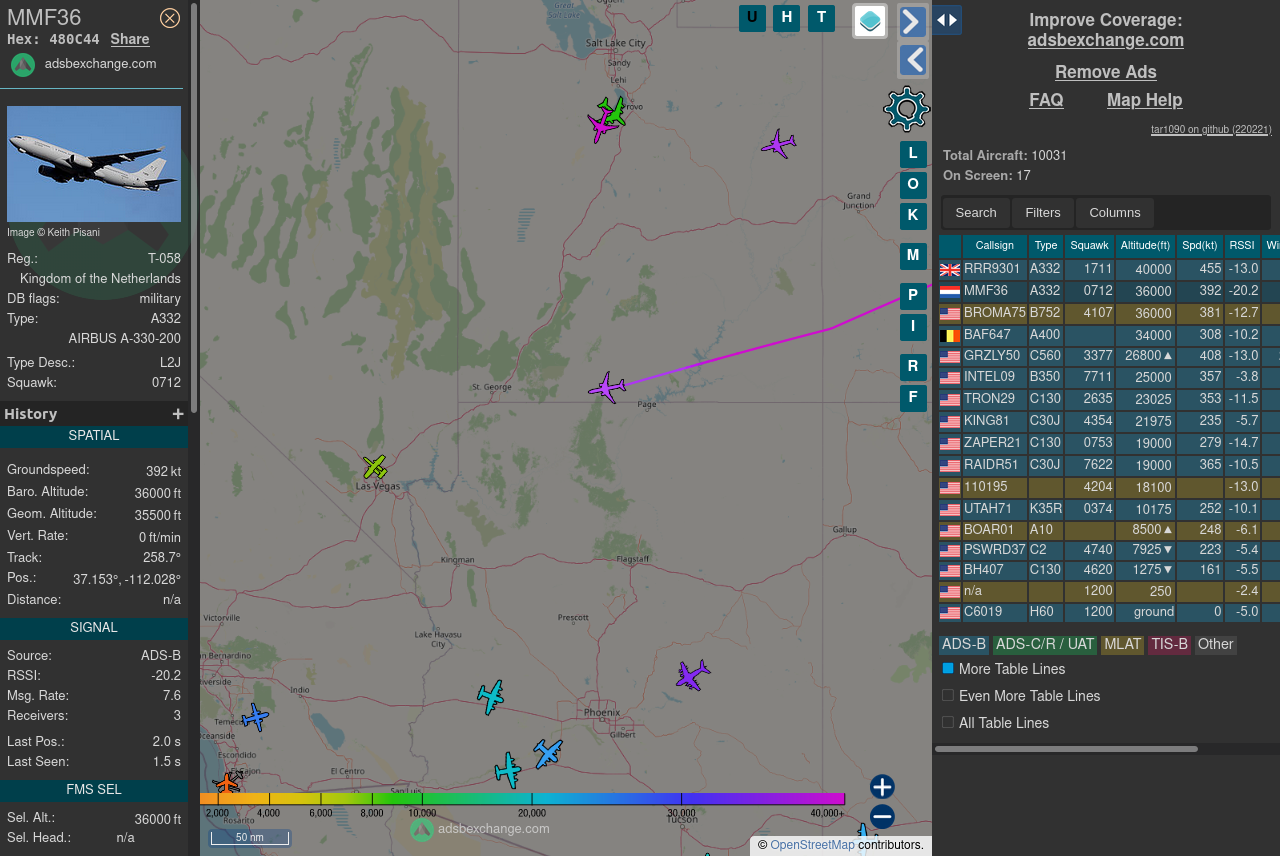Enable More Table Lines checkbox
Image resolution: width=1280 pixels, height=856 pixels.
[948, 668]
